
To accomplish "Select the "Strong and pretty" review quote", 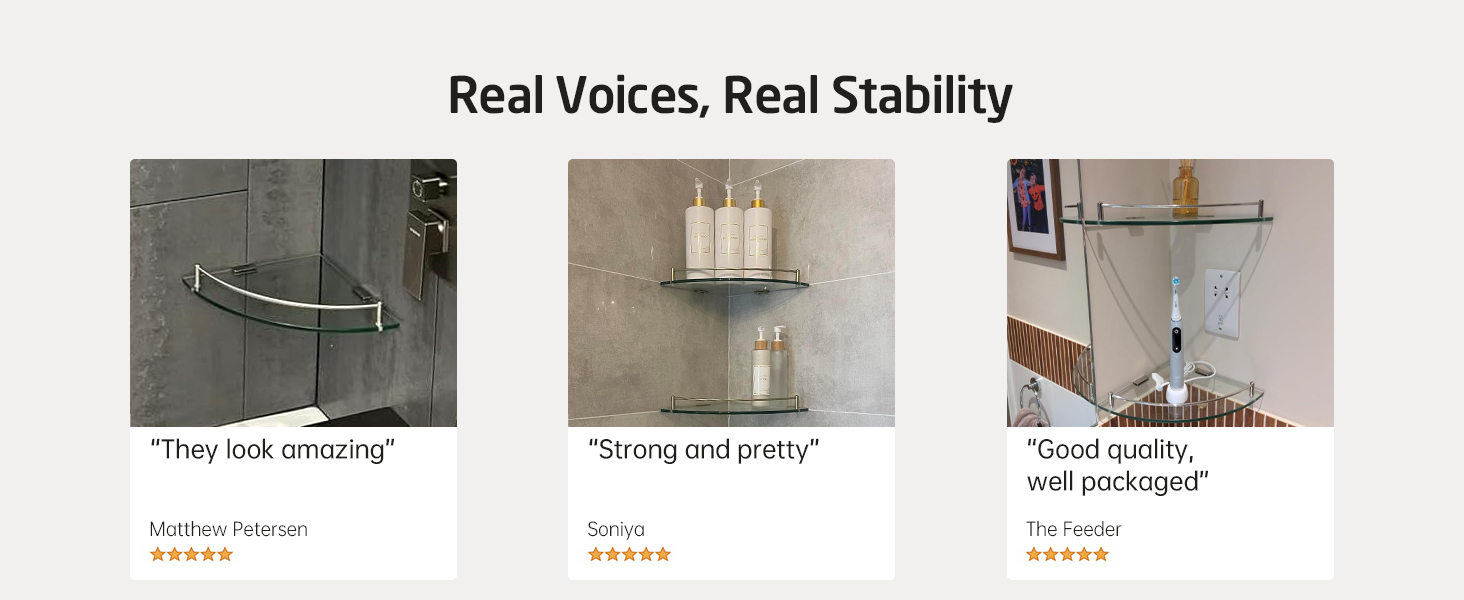I will coord(704,450).
